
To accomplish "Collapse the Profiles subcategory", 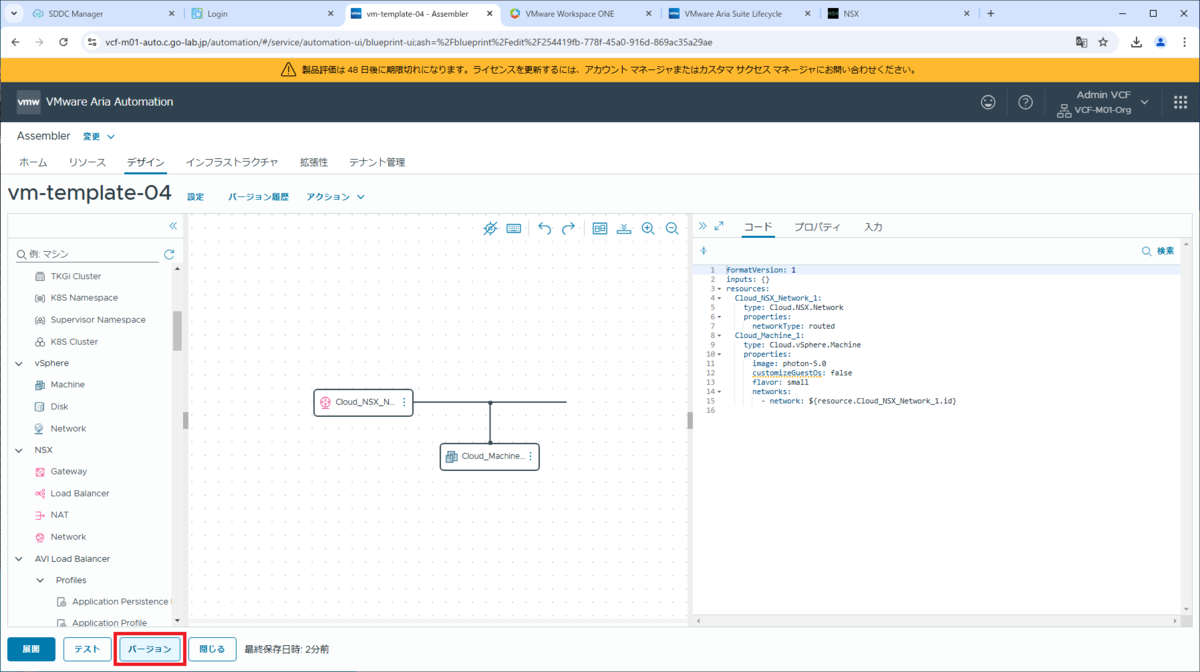I will click(x=41, y=580).
